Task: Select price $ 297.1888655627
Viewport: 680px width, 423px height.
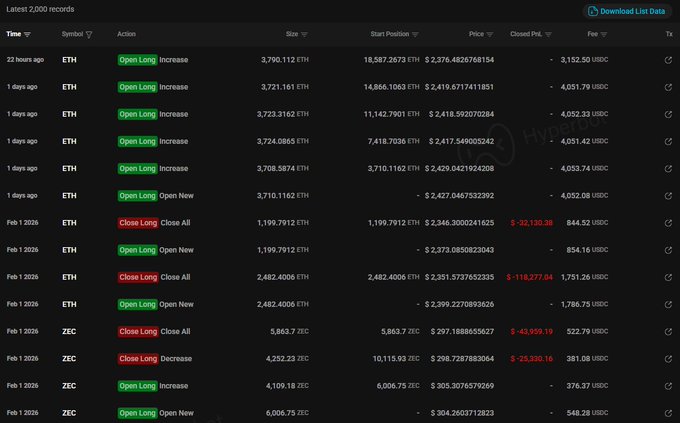Action: coord(462,331)
